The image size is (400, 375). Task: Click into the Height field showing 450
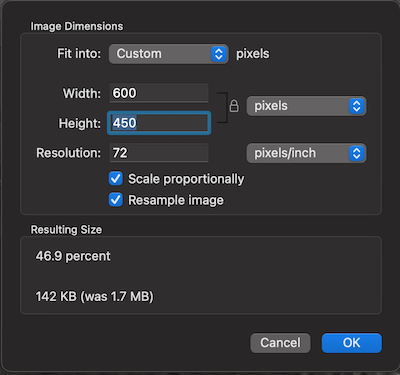click(159, 123)
